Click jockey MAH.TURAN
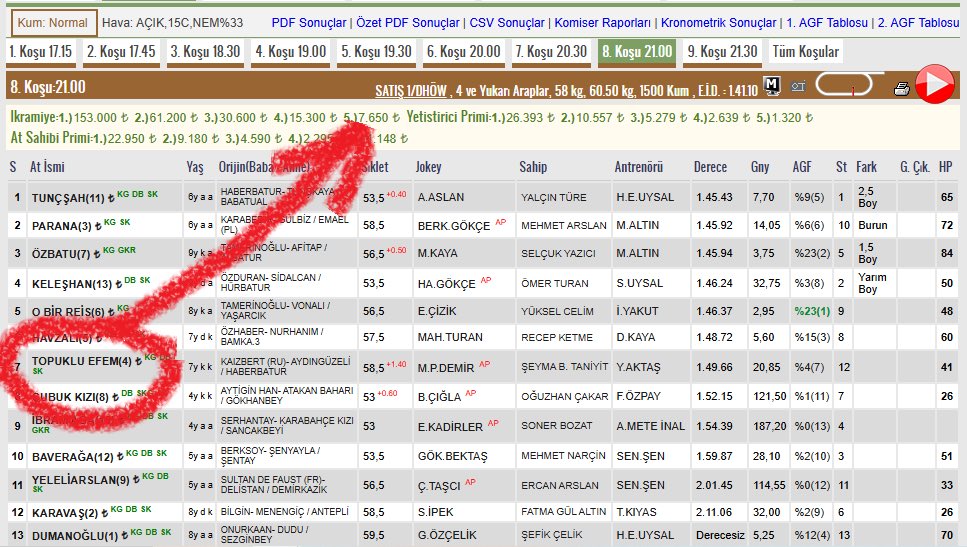This screenshot has height=547, width=967. coord(450,337)
